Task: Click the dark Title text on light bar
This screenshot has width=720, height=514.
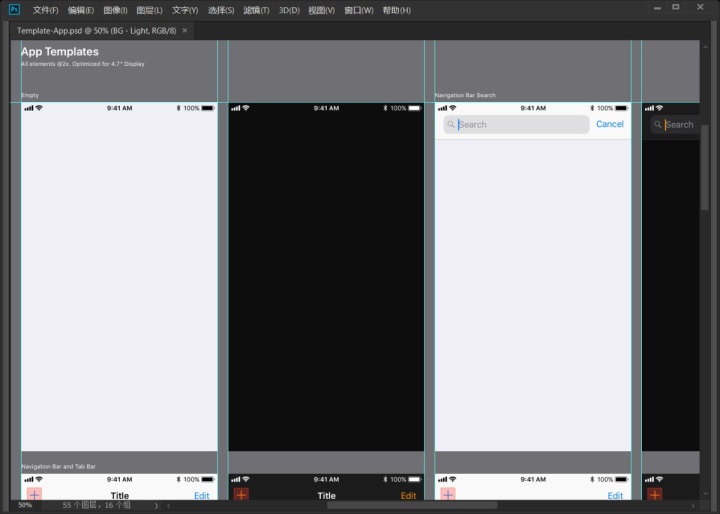Action: point(119,496)
